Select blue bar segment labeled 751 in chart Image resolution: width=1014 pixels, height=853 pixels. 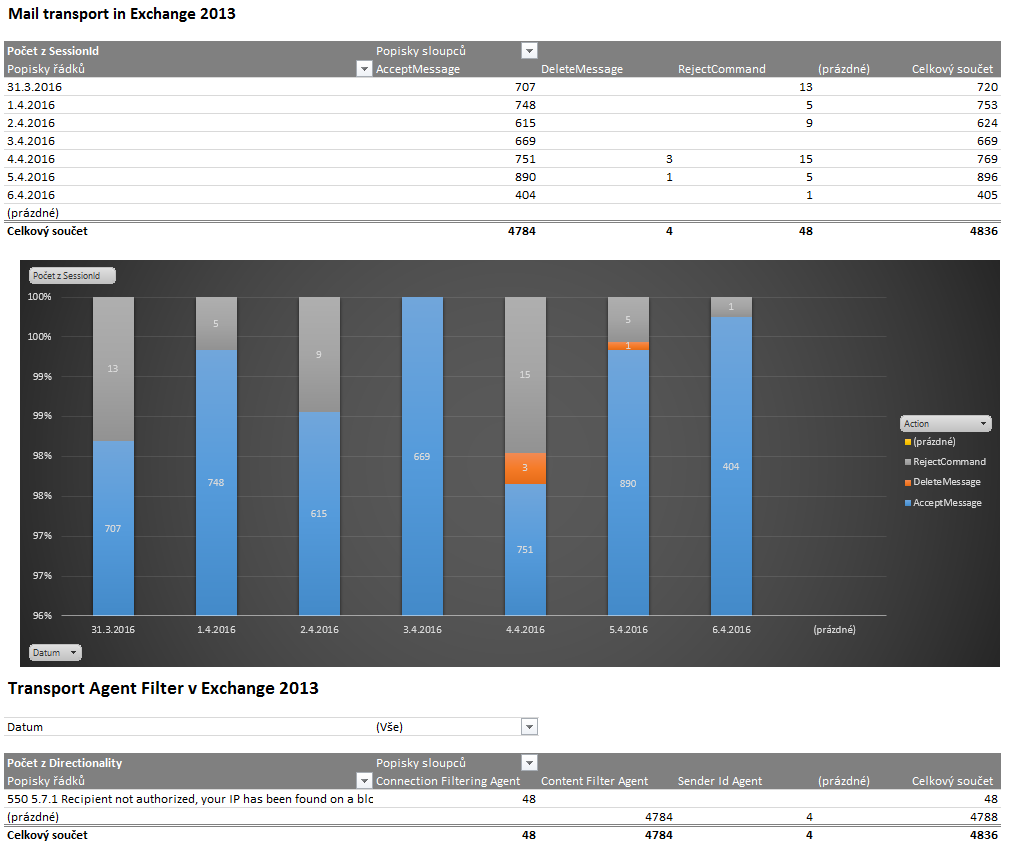click(x=525, y=549)
